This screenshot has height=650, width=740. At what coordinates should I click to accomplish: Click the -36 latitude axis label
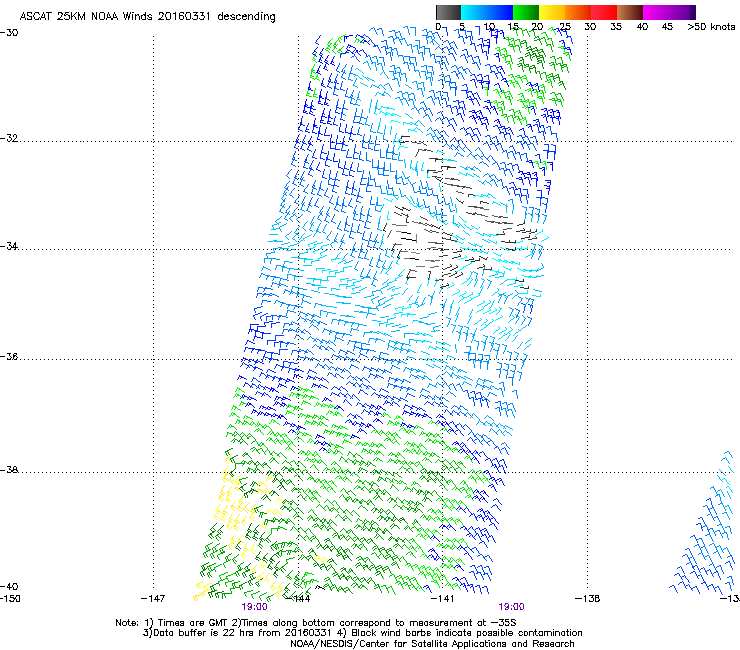[9, 356]
